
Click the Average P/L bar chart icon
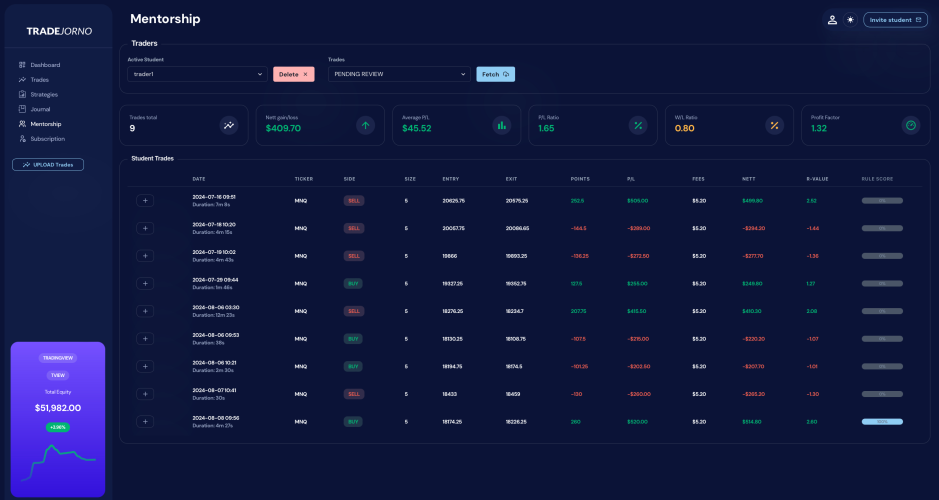(502, 125)
